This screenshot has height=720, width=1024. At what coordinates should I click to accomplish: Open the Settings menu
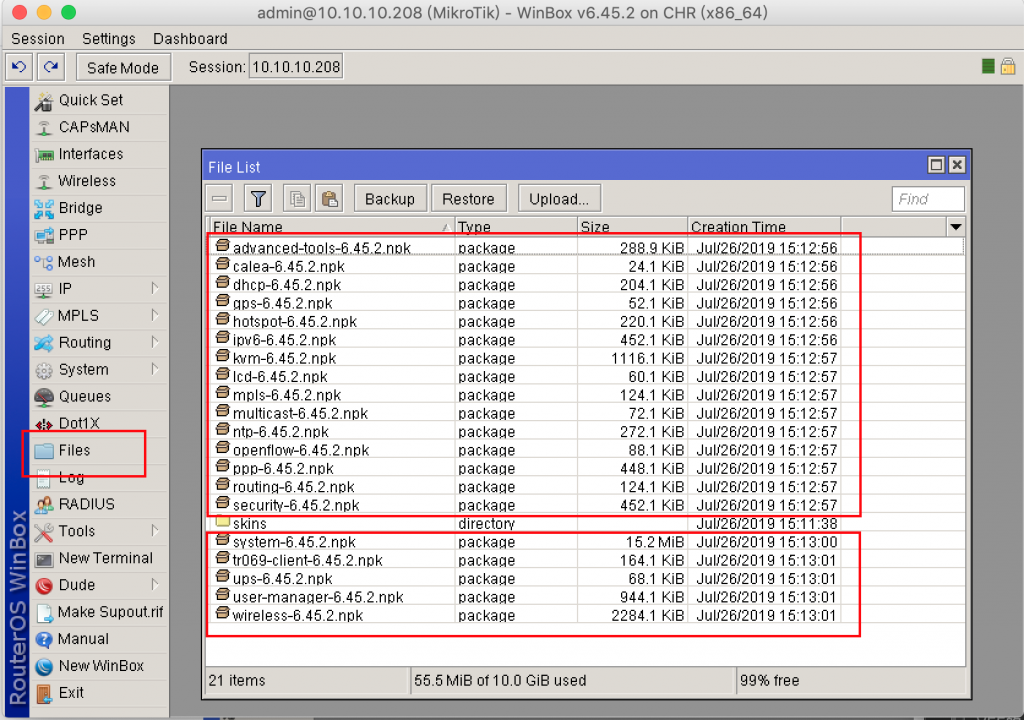pos(108,39)
